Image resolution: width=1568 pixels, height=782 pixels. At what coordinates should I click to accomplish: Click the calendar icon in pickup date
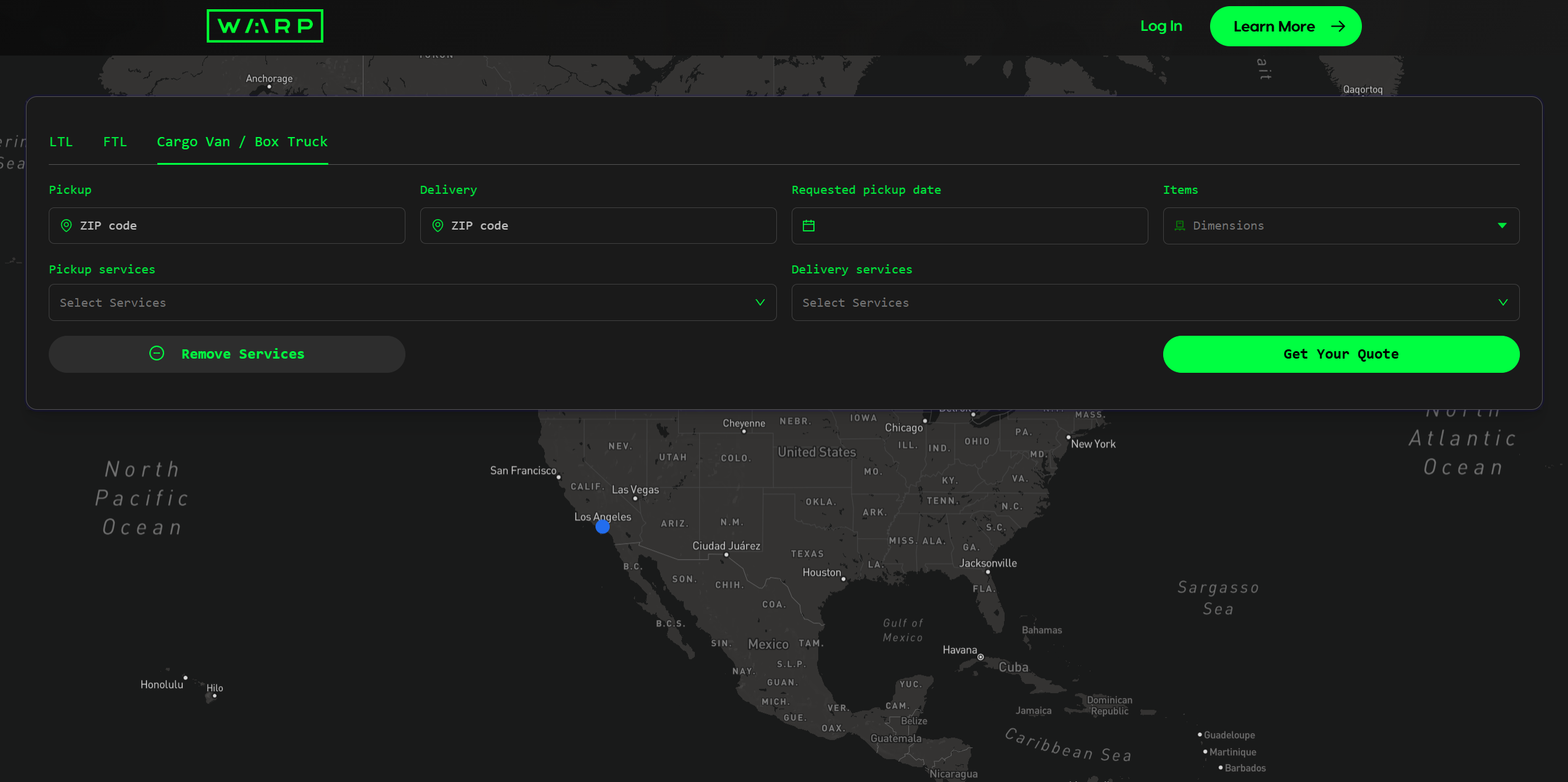(808, 226)
